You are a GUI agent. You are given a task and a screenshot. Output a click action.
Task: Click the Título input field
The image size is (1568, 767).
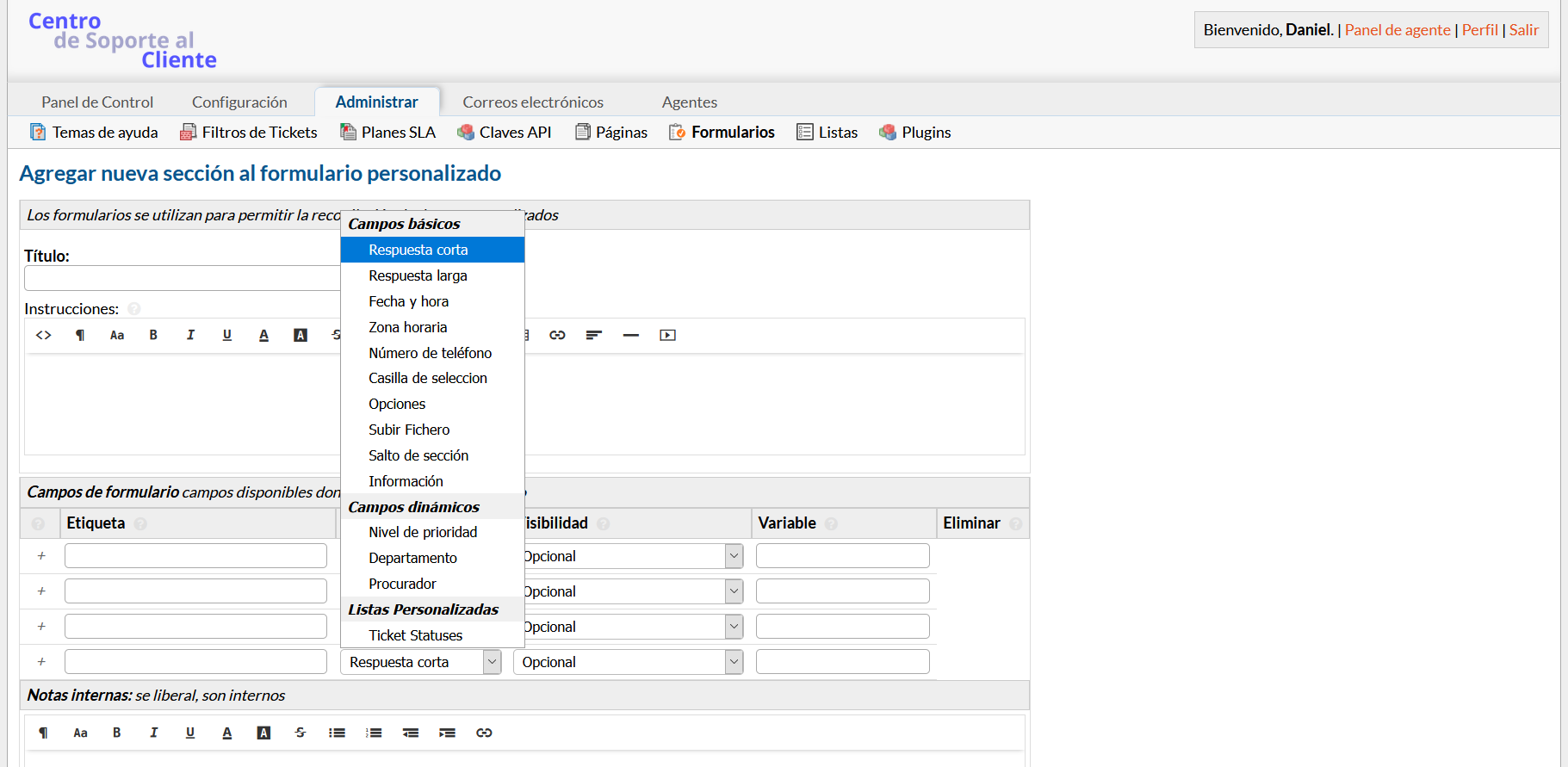pyautogui.click(x=183, y=278)
